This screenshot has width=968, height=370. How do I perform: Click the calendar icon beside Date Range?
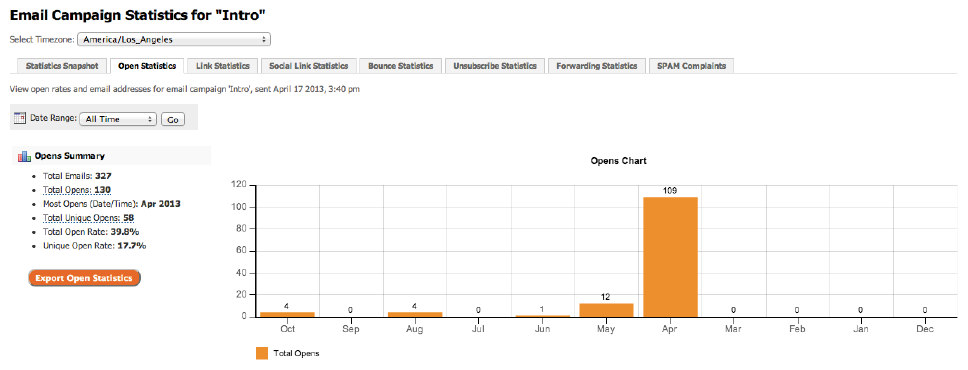(20, 118)
